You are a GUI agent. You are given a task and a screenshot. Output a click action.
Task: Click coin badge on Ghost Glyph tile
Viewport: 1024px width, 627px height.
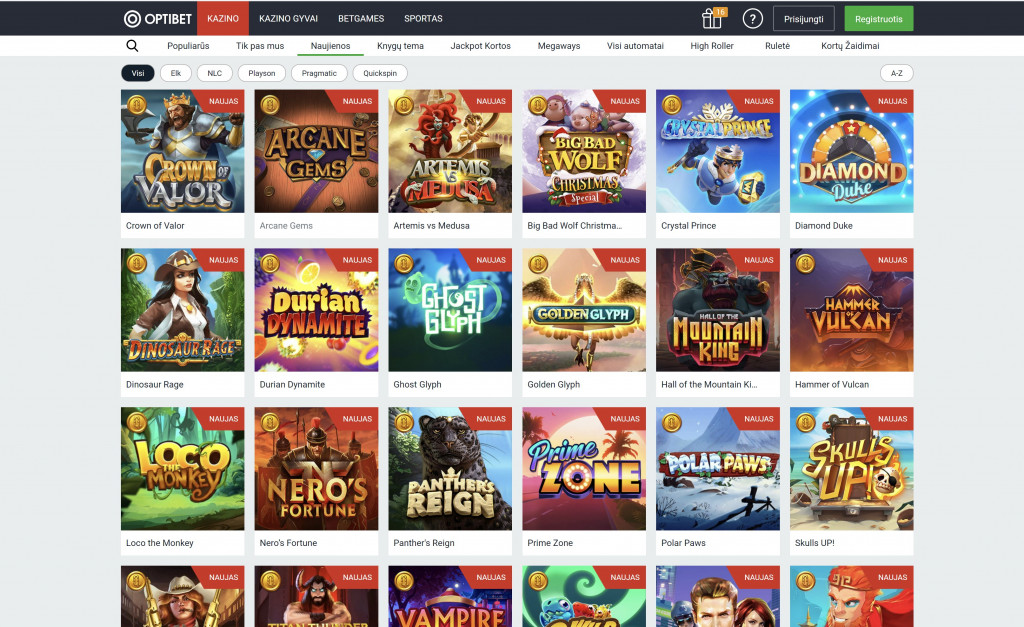[402, 263]
